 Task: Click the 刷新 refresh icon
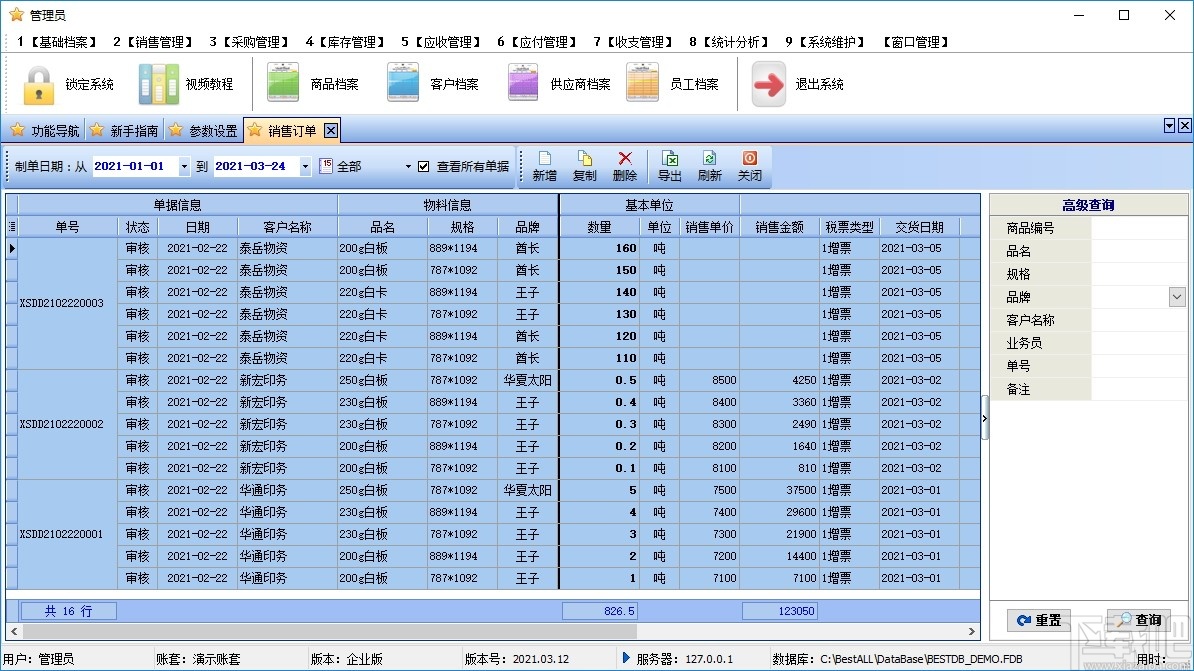coord(709,159)
